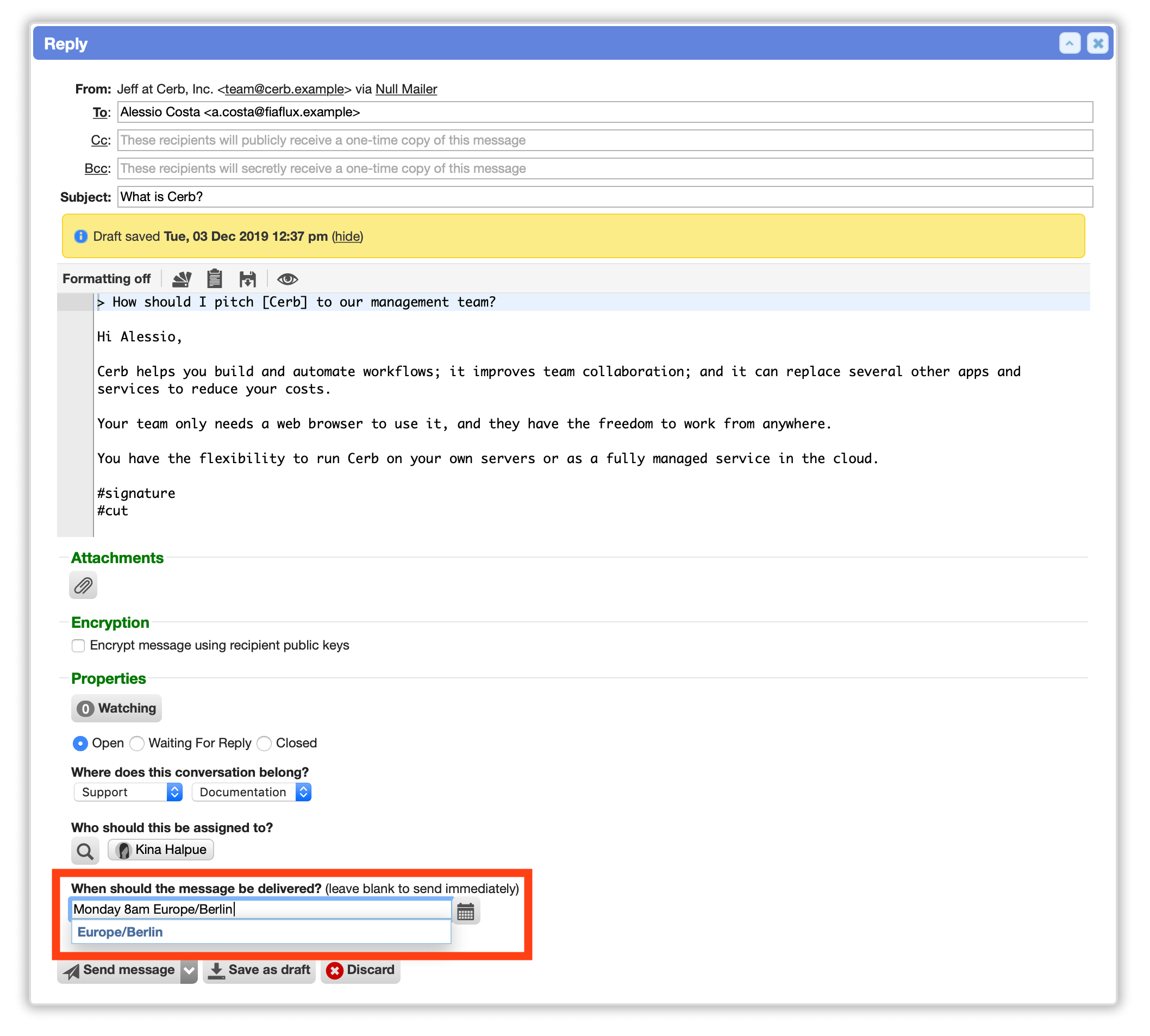This screenshot has height=1036, width=1150.
Task: Expand Send message options arrow
Action: tap(189, 971)
